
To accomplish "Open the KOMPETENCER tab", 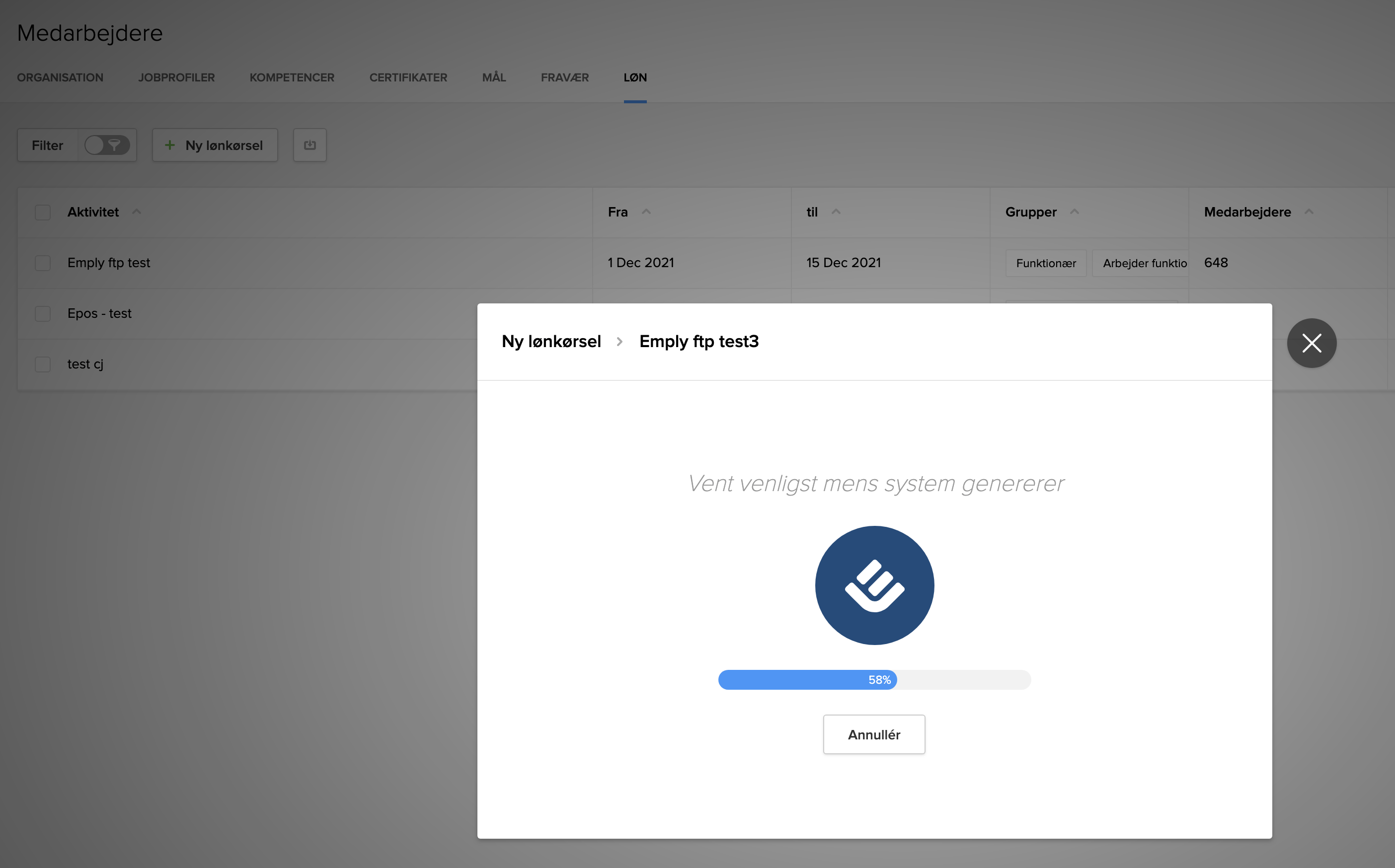I will click(292, 77).
